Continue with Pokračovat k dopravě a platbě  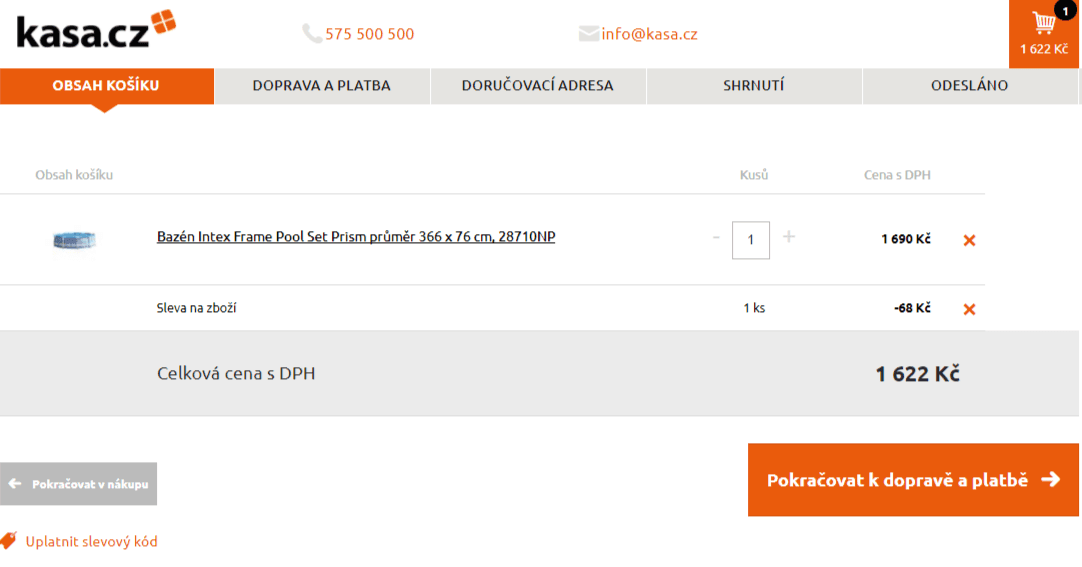pos(913,480)
